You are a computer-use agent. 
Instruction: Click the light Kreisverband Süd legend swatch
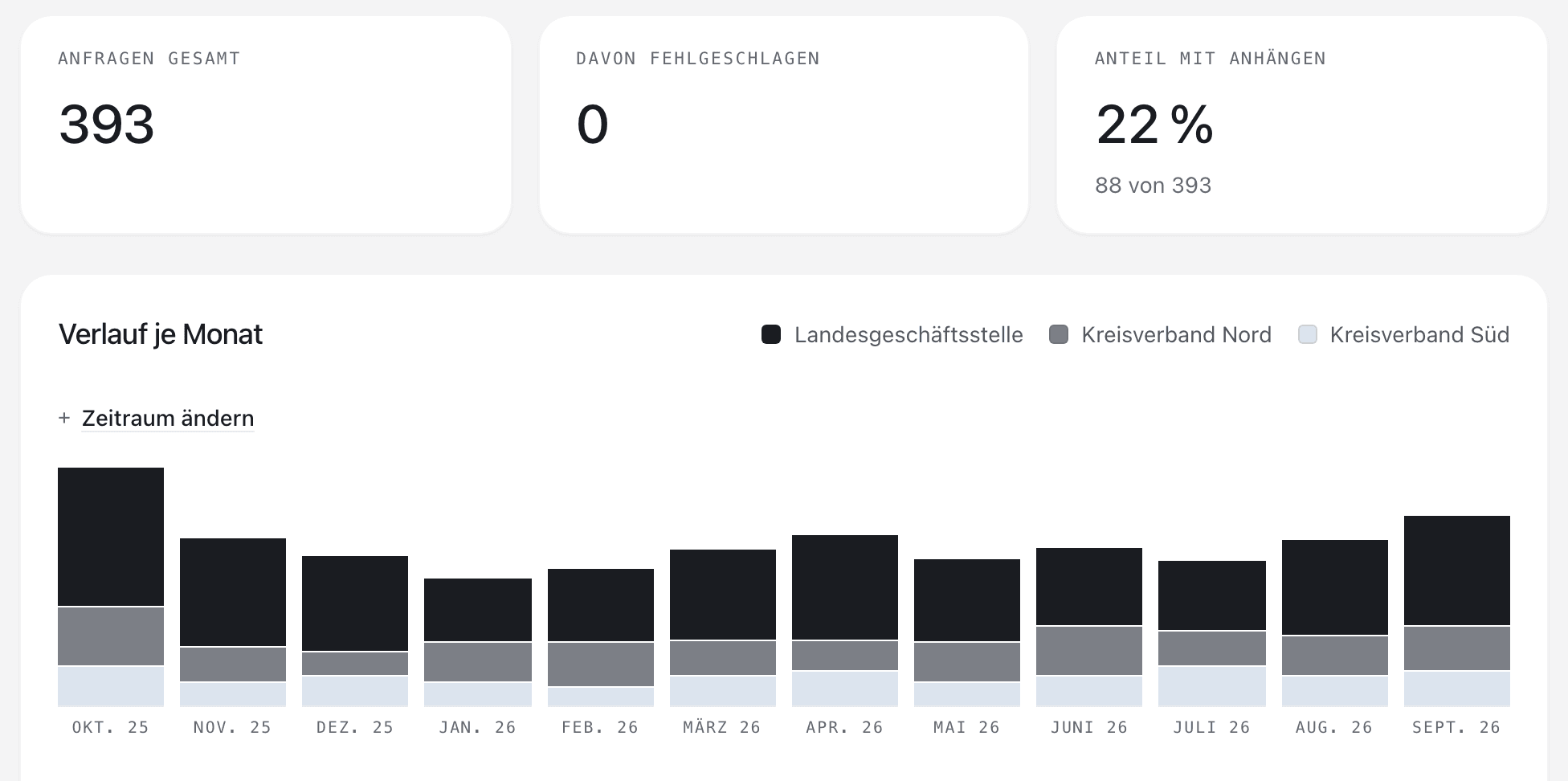(x=1308, y=335)
